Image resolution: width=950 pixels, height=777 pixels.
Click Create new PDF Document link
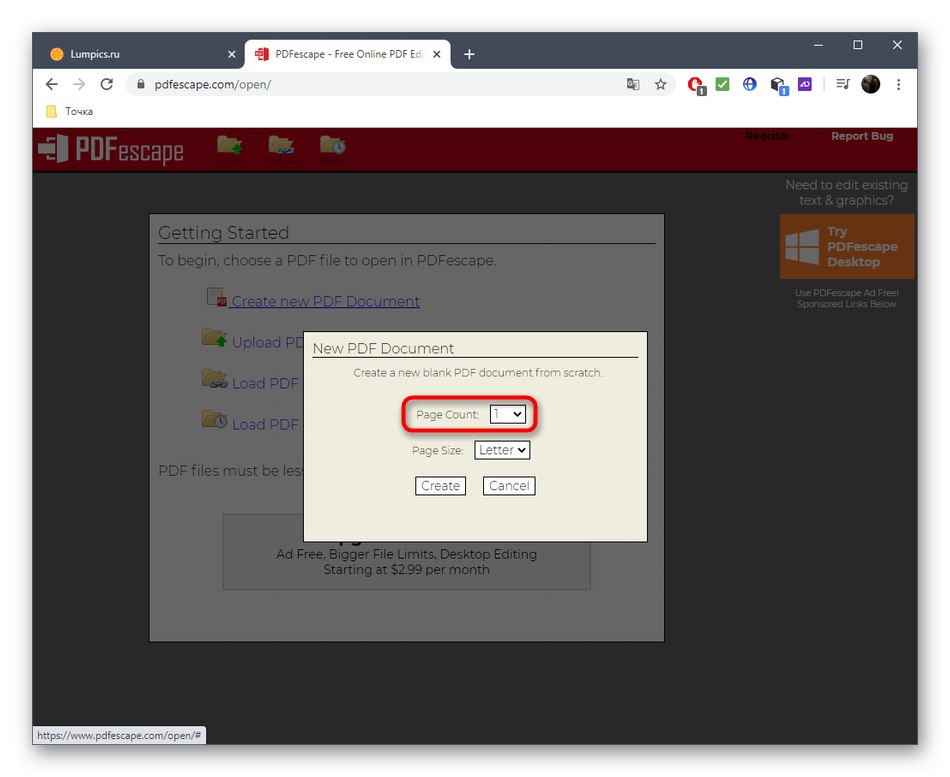pos(325,301)
